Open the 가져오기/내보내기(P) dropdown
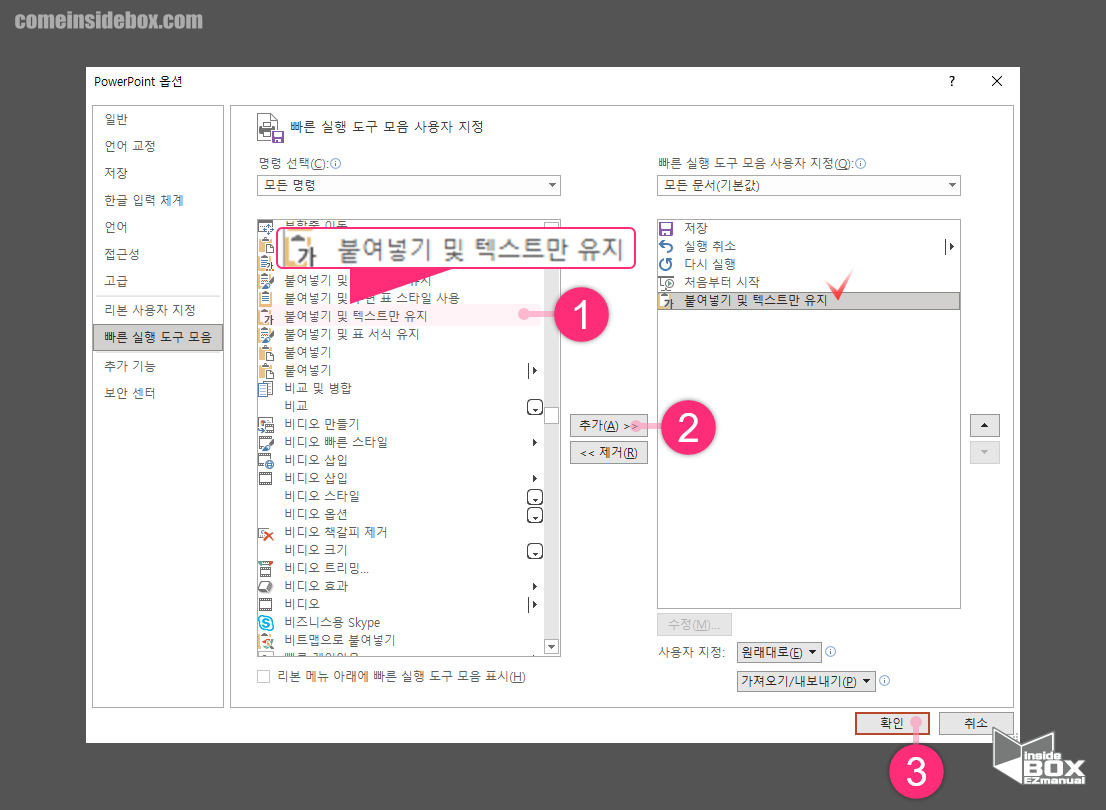This screenshot has width=1106, height=810. (808, 681)
